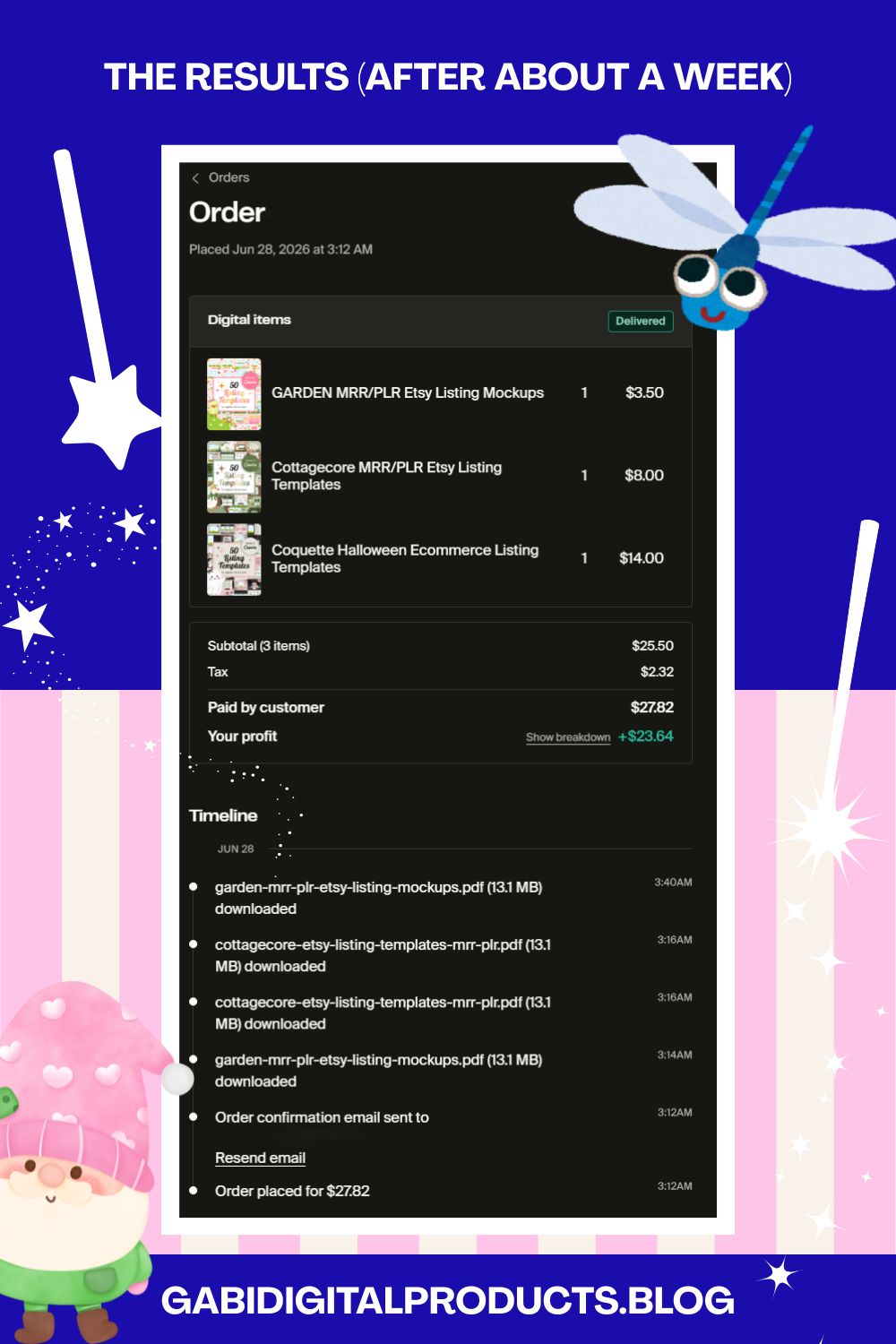Expand the Show breakdown link
This screenshot has width=896, height=1344.
(x=568, y=737)
